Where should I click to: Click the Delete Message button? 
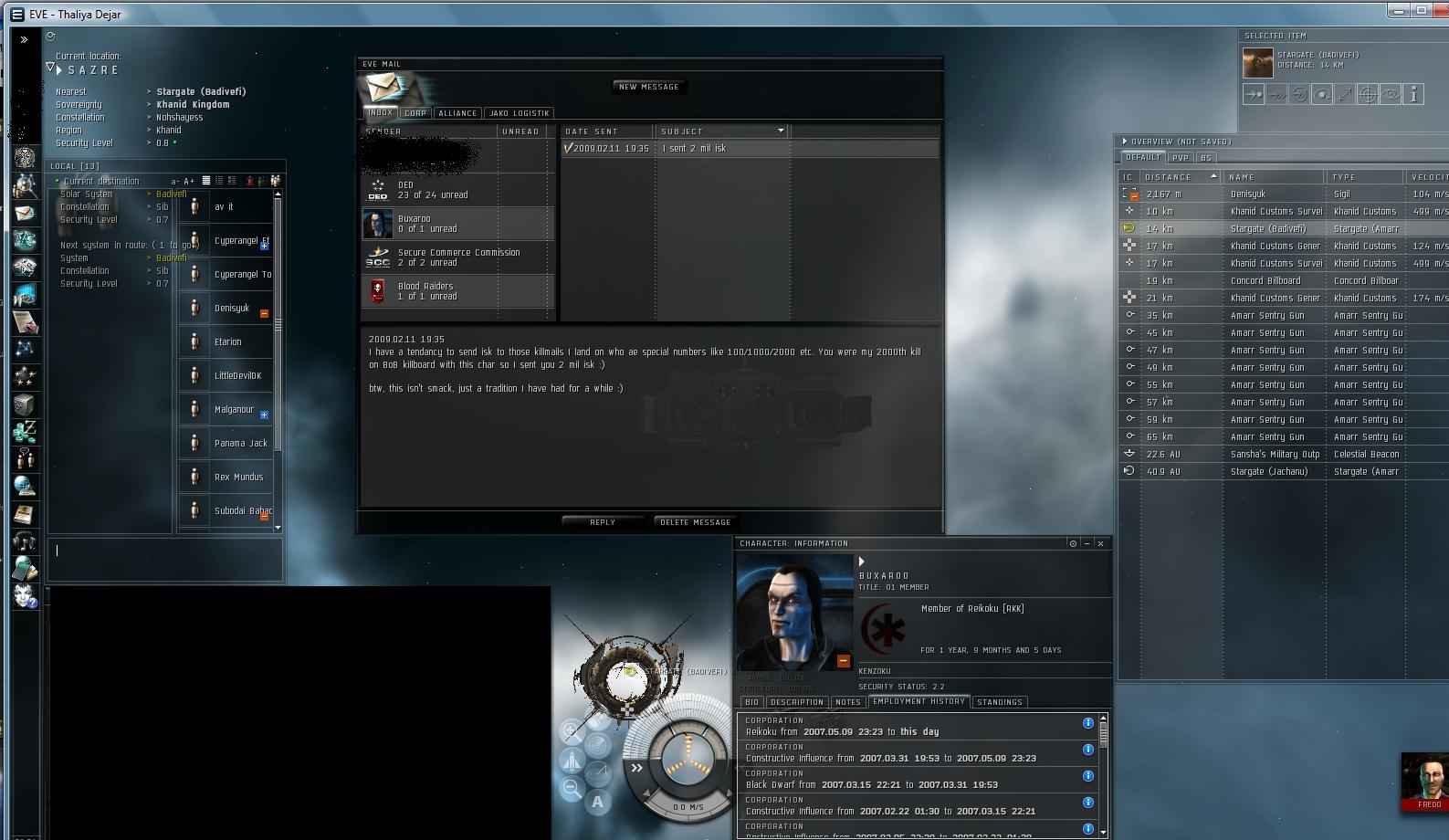(696, 522)
